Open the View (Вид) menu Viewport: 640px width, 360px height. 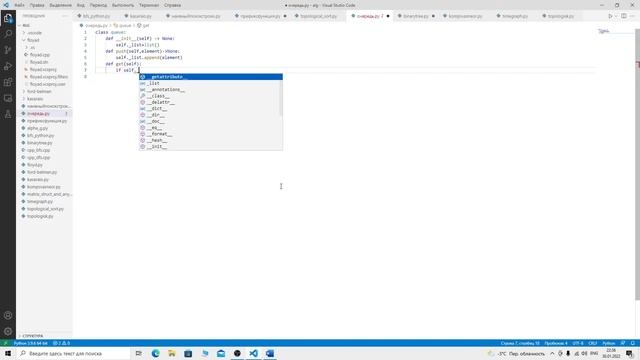click(x=81, y=5)
